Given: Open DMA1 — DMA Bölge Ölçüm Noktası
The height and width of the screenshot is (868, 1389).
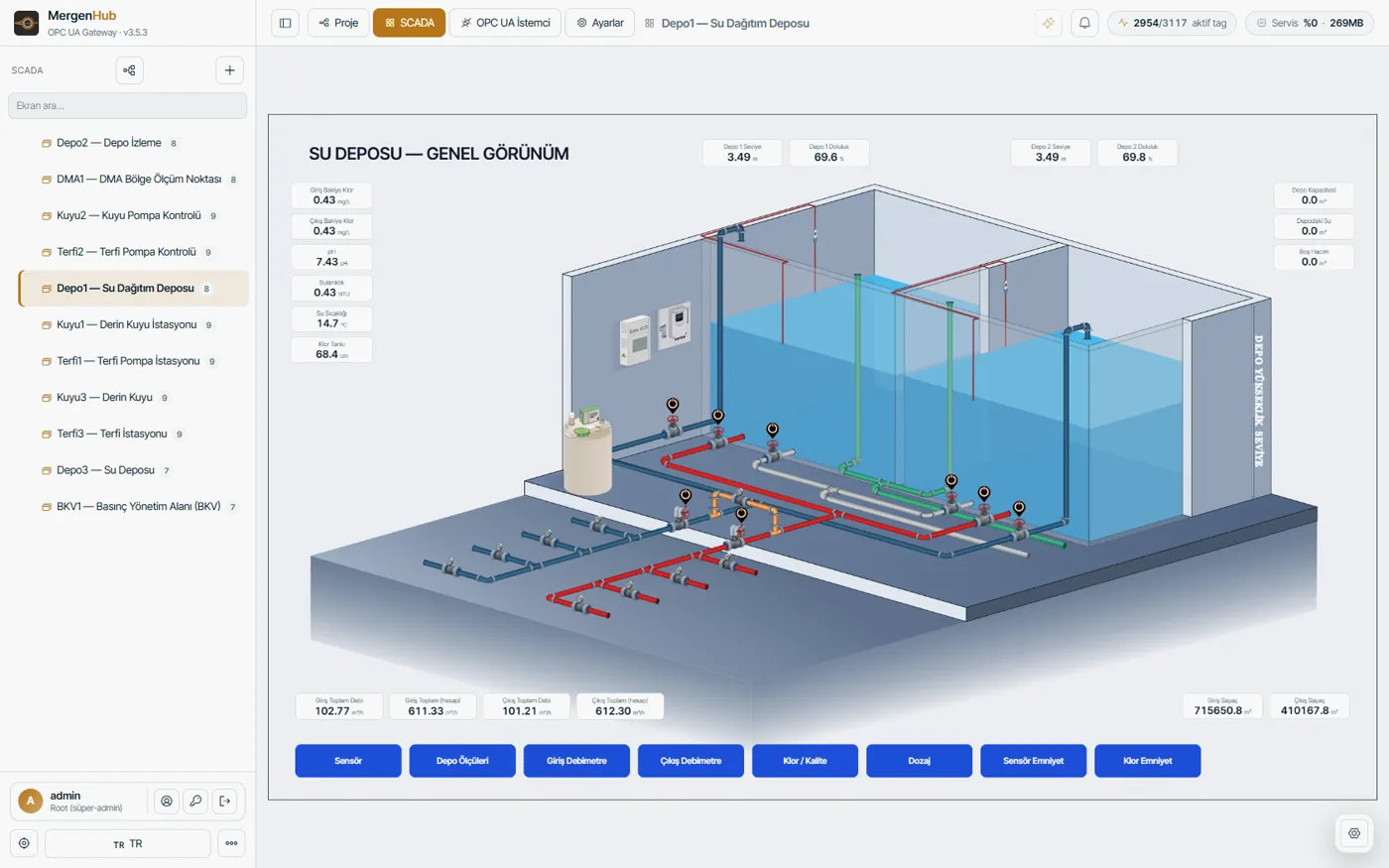Looking at the screenshot, I should click(134, 180).
